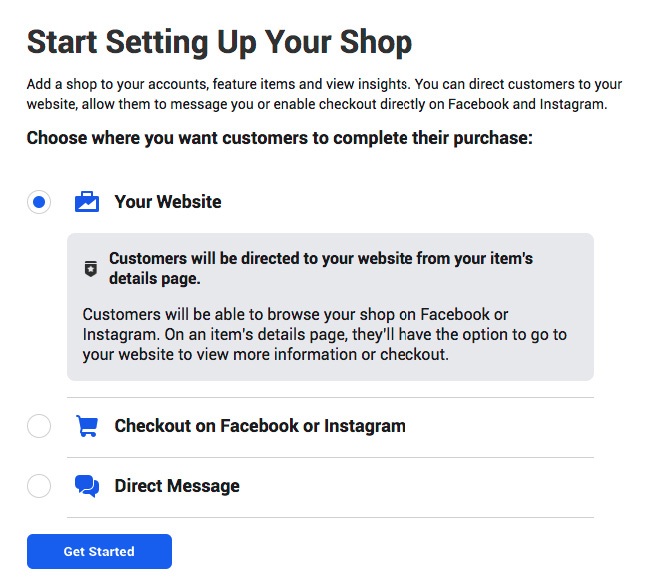Click the Start Setting Up Your Shop heading
The image size is (656, 586).
[x=219, y=43]
